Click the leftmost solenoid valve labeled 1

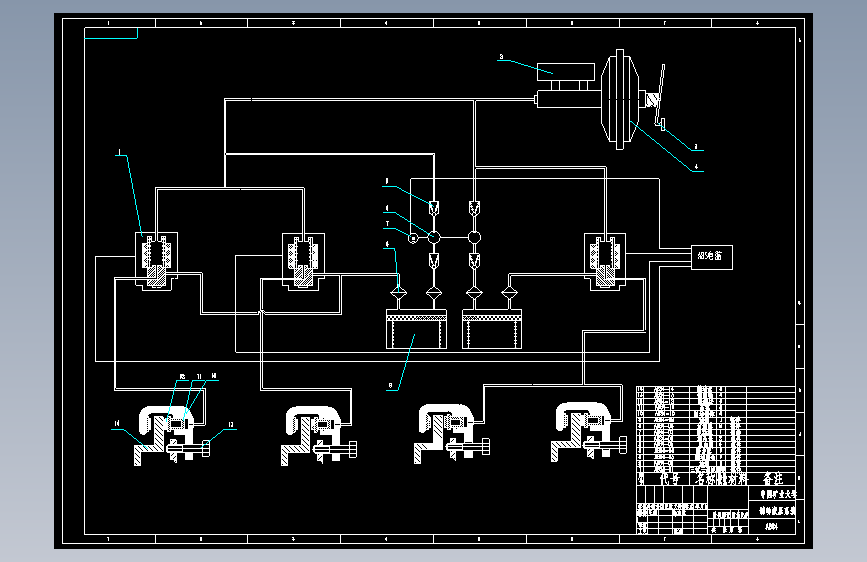coord(156,261)
